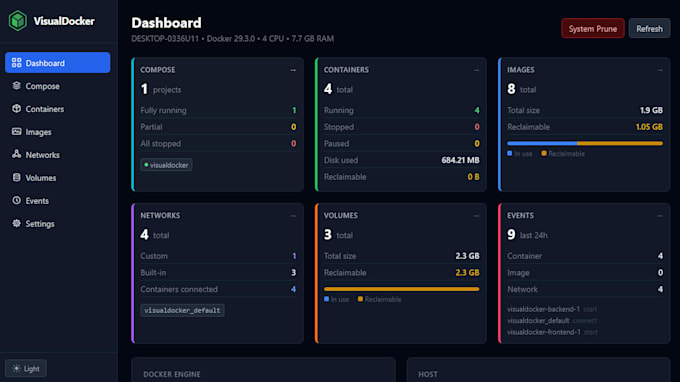Click the Docker Engine panel header
Viewport: 680px width, 382px height.
point(172,374)
